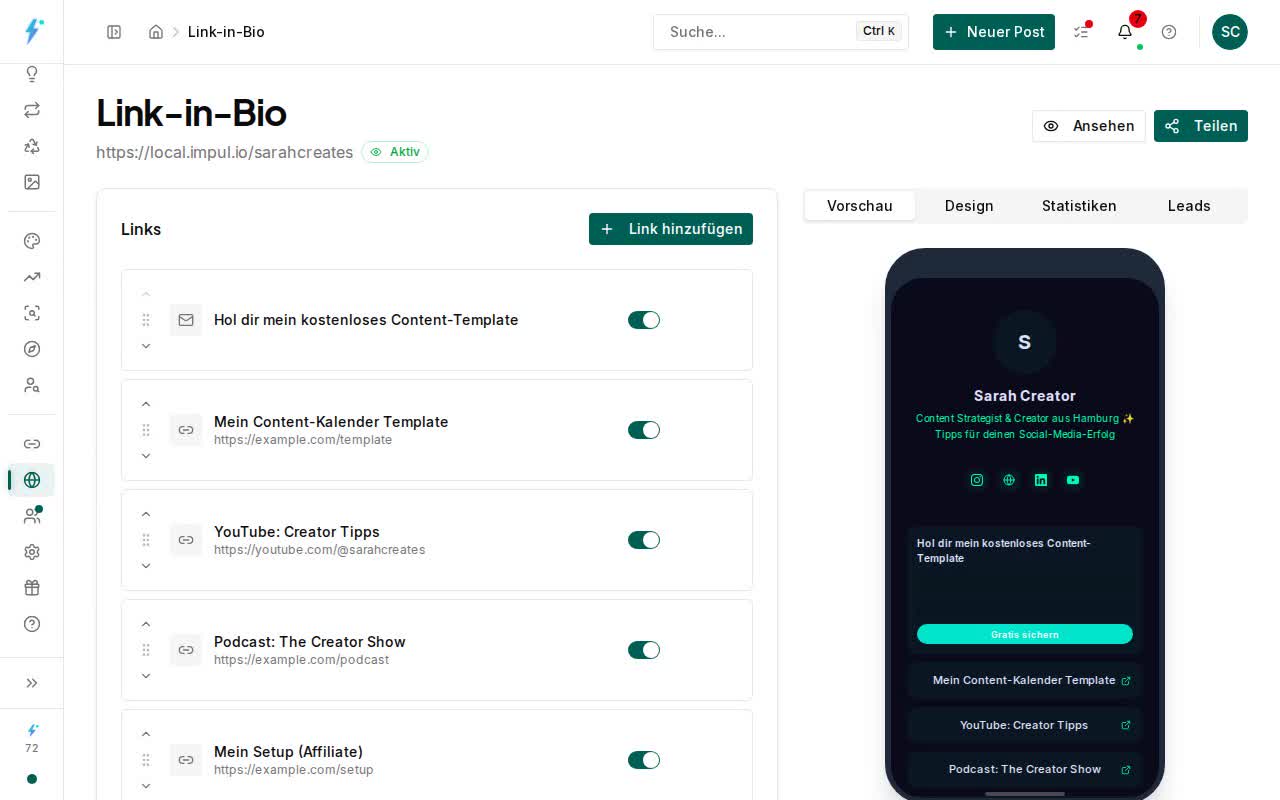Move YouTube: Creator Tipps down

(x=146, y=566)
